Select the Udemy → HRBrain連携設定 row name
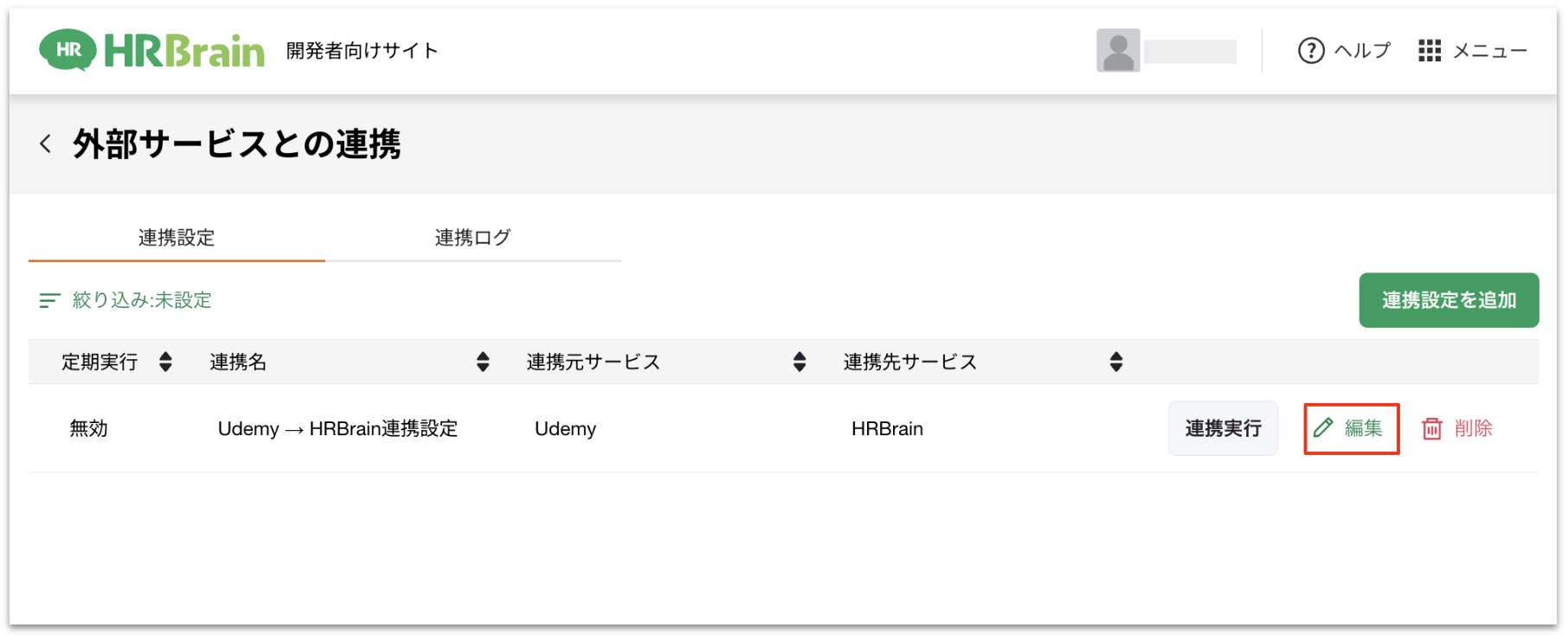Viewport: 1568px width, 635px height. [337, 429]
